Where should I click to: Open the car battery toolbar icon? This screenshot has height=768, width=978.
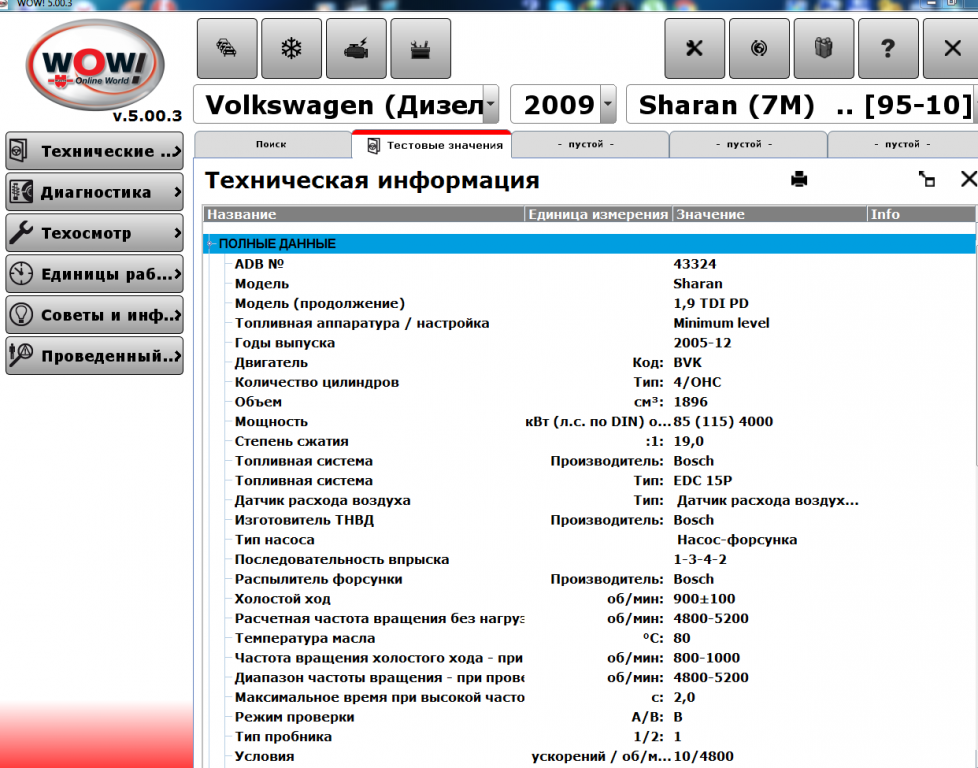tap(420, 49)
